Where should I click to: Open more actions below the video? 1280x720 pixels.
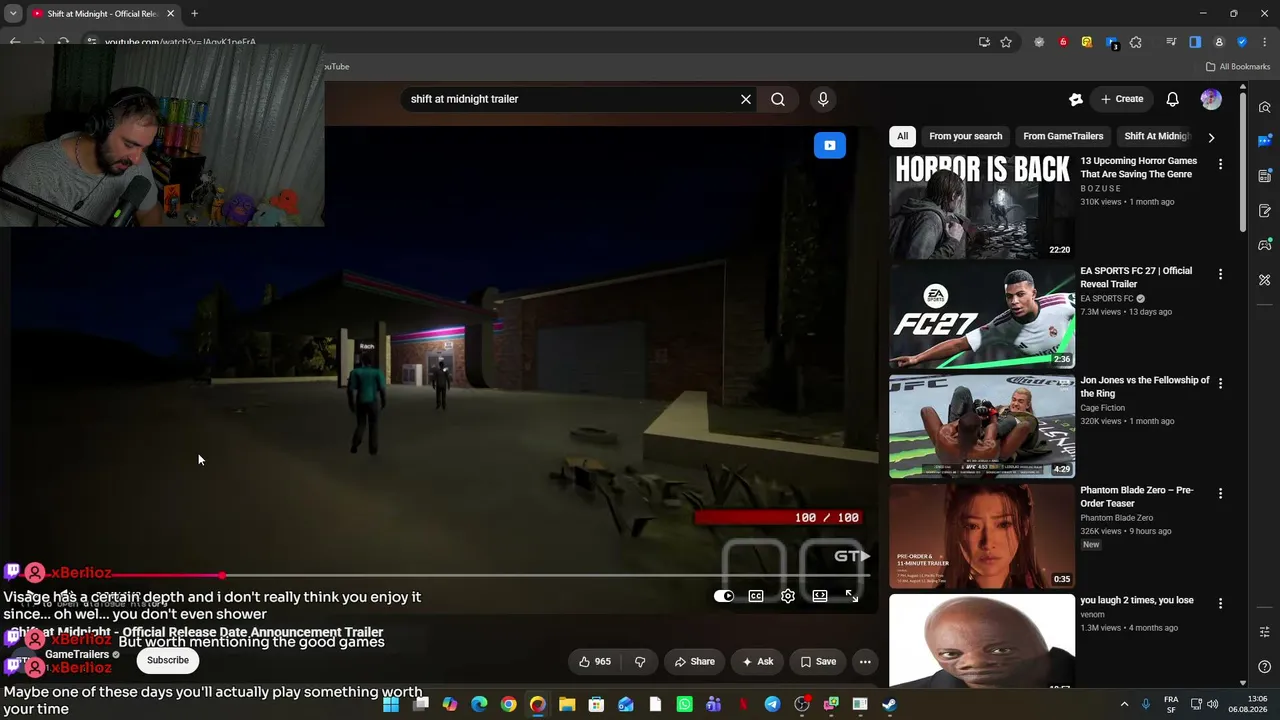[x=865, y=661]
